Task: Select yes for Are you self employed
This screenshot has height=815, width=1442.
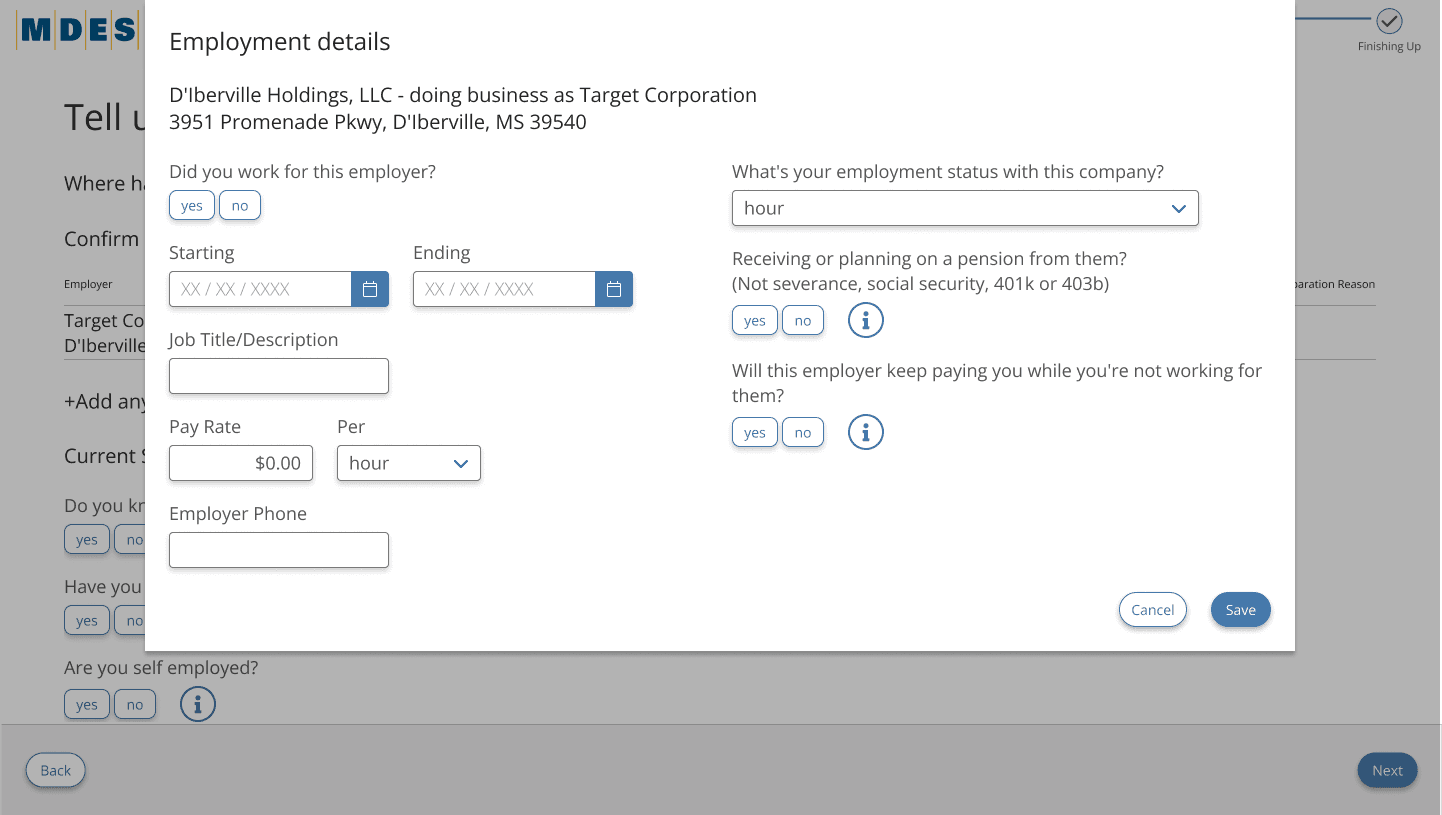Action: pyautogui.click(x=87, y=705)
